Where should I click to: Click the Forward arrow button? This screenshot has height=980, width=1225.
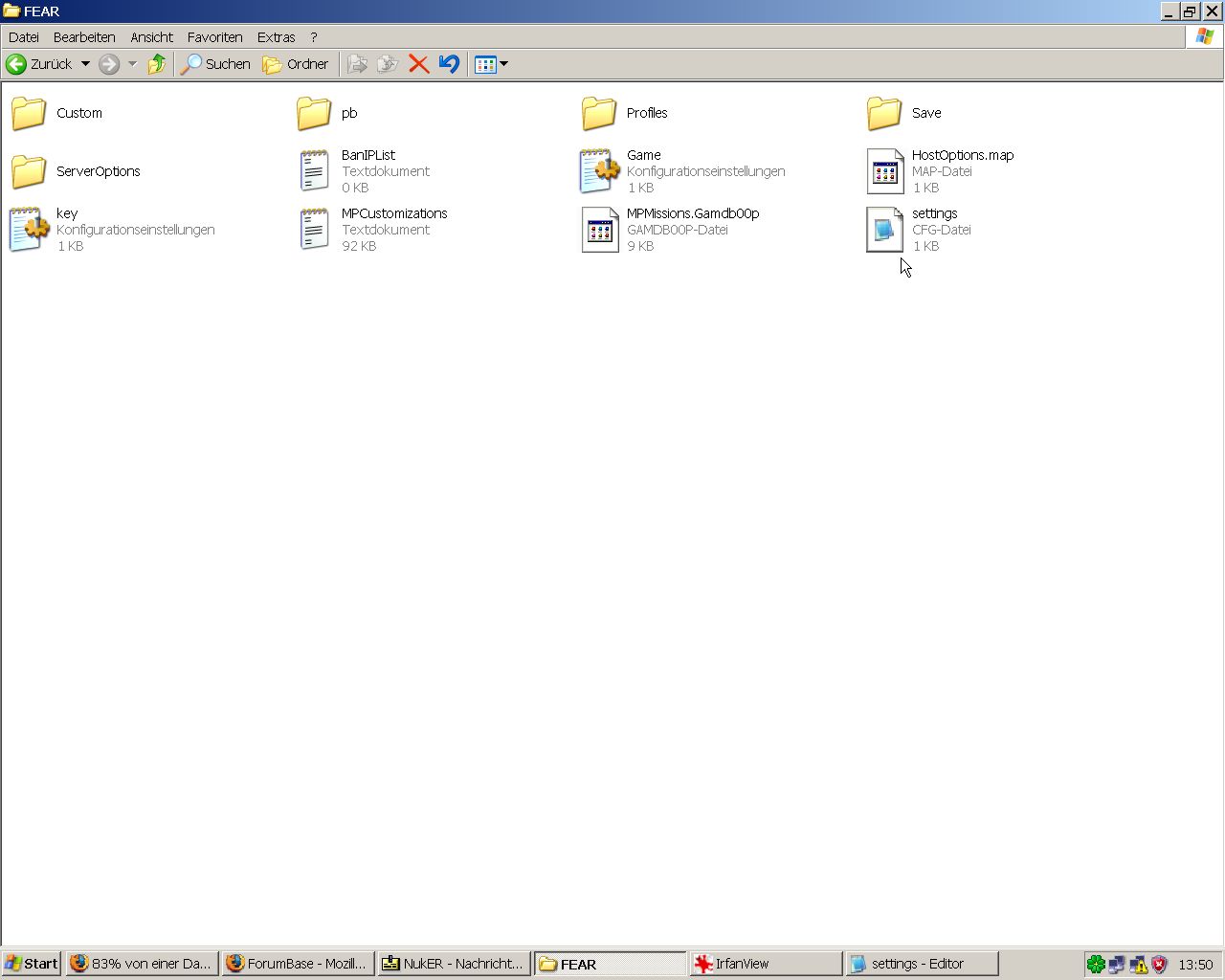click(x=109, y=64)
